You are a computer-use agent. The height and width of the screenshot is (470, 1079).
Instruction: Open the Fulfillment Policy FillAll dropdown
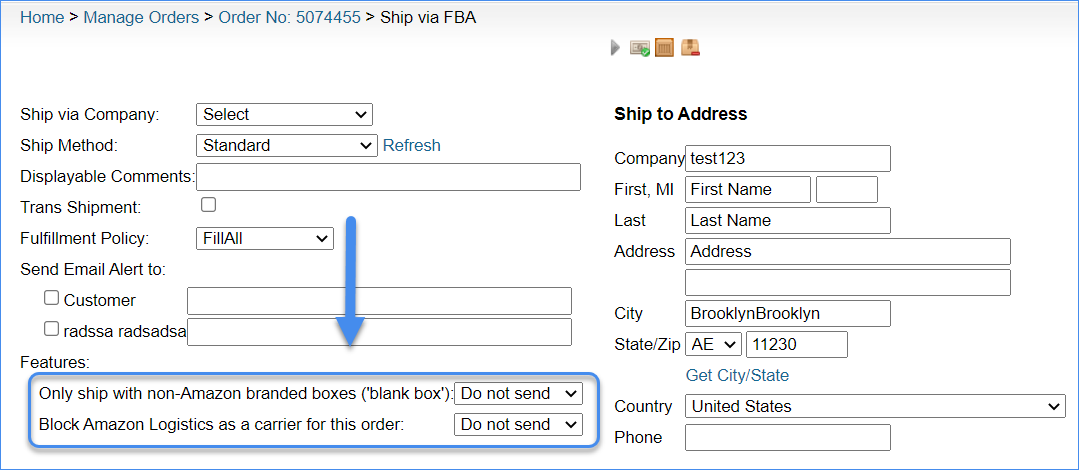click(265, 239)
